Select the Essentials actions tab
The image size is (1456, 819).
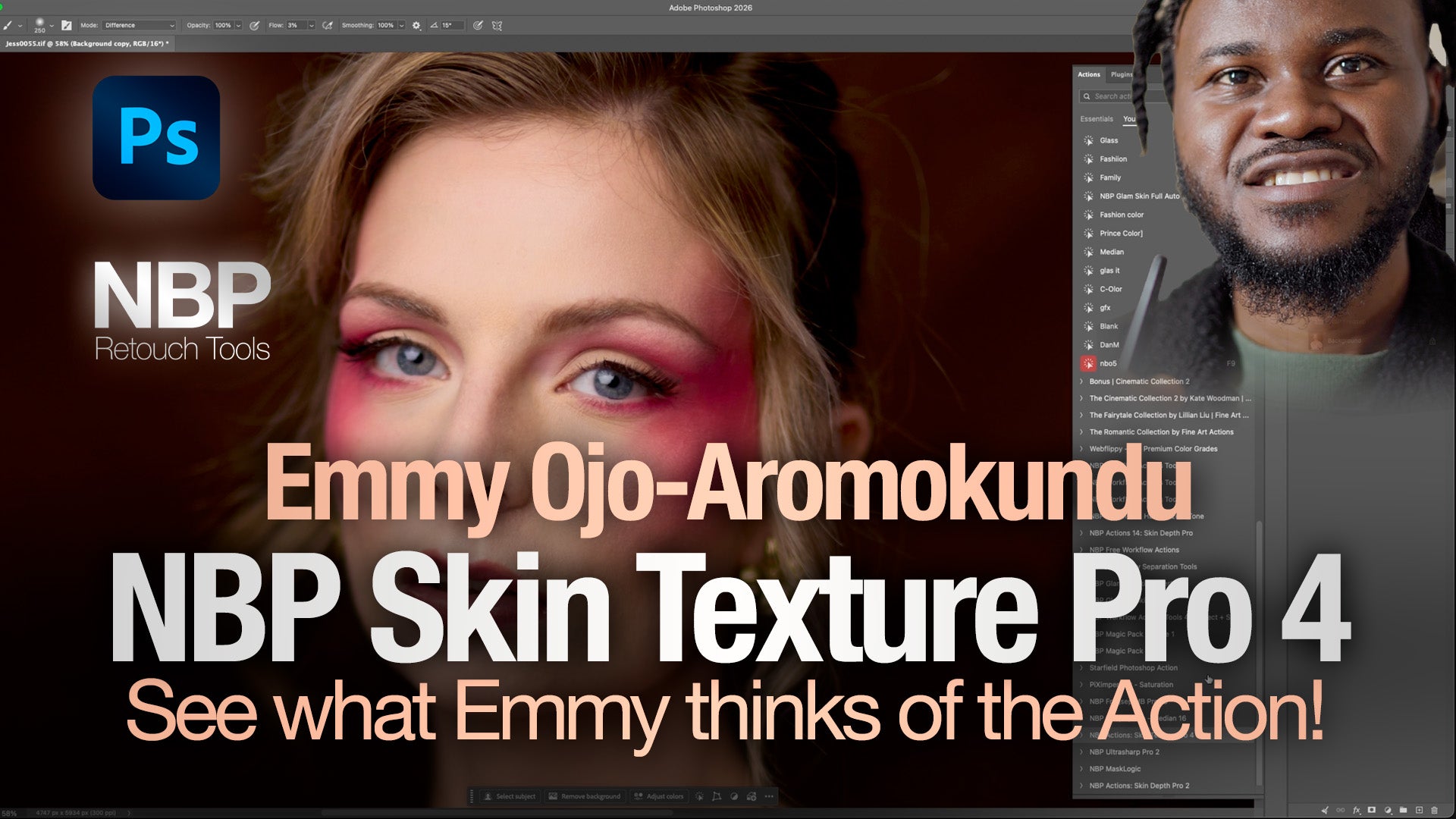tap(1097, 119)
